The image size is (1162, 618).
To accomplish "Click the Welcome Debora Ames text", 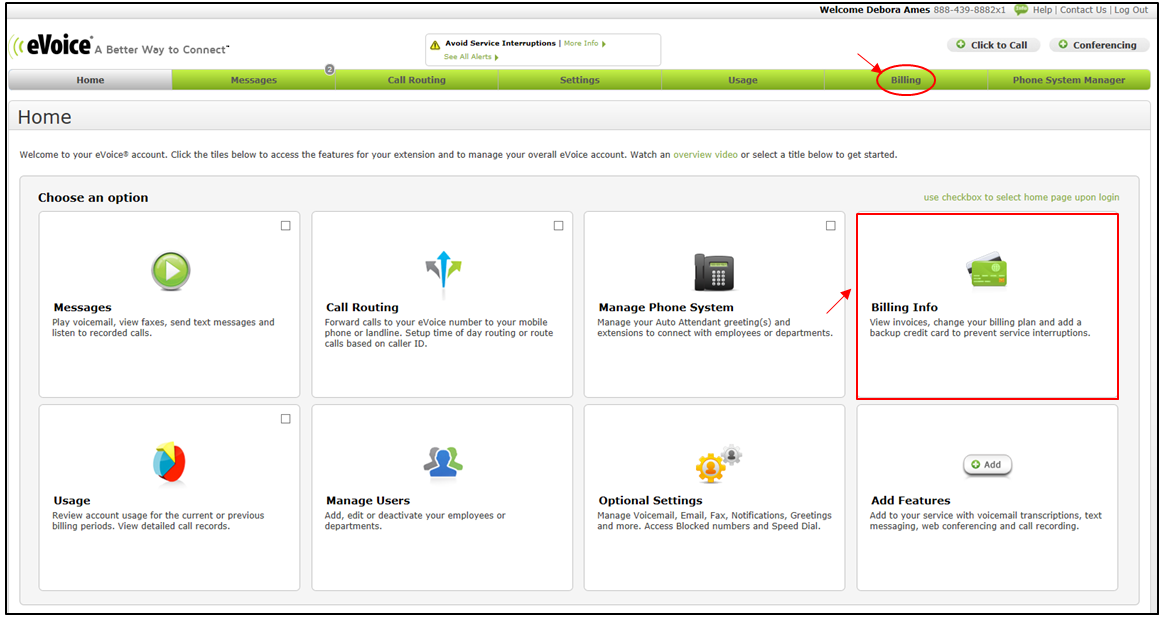I will pos(872,10).
